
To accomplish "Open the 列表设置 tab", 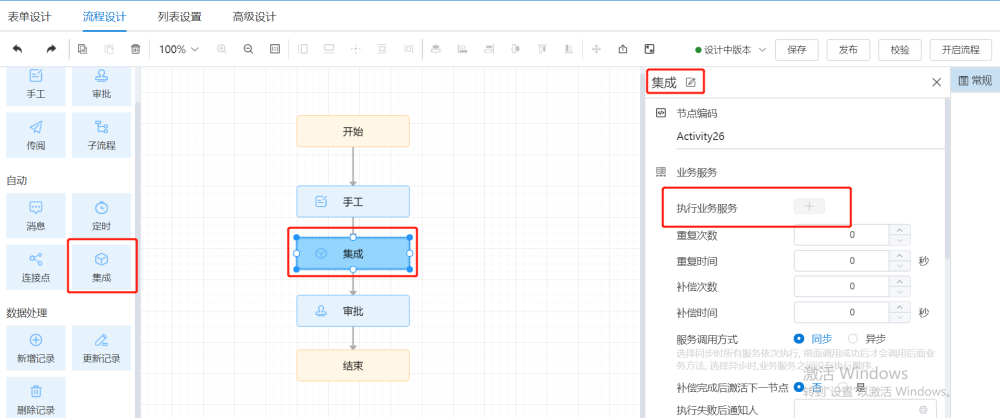I will (179, 17).
